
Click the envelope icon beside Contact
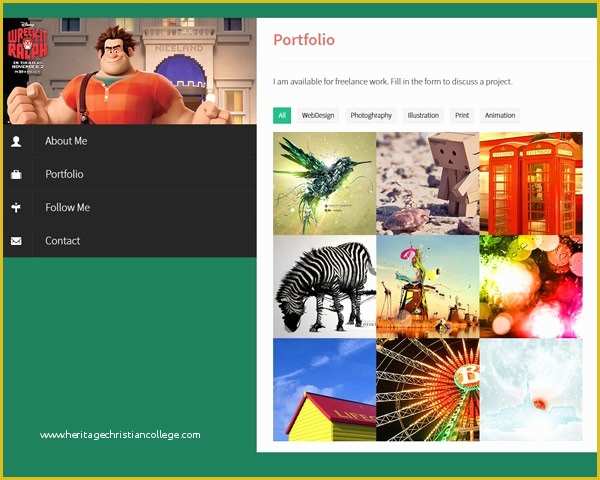[16, 241]
